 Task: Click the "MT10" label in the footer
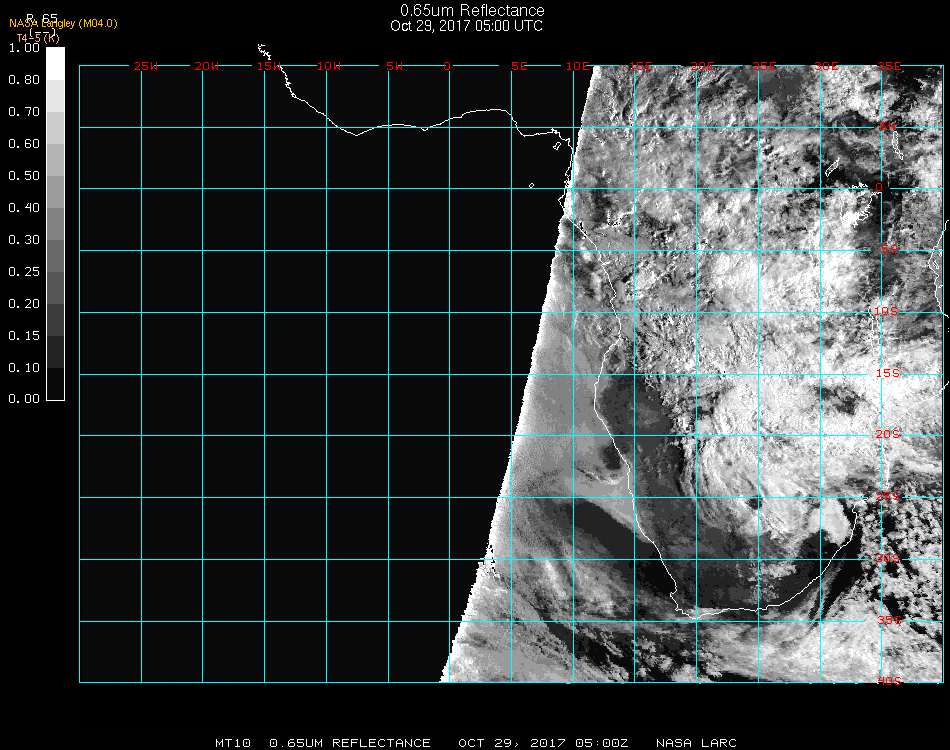pyautogui.click(x=234, y=743)
